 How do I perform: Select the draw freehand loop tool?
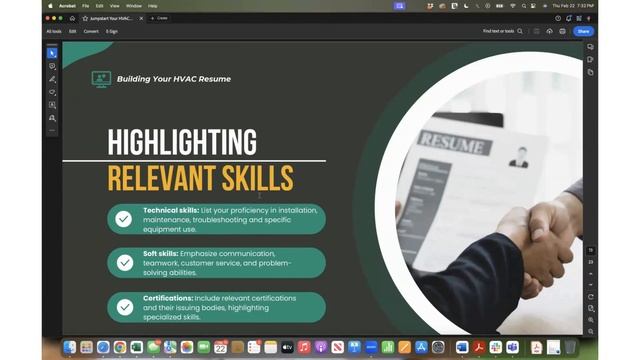point(52,92)
